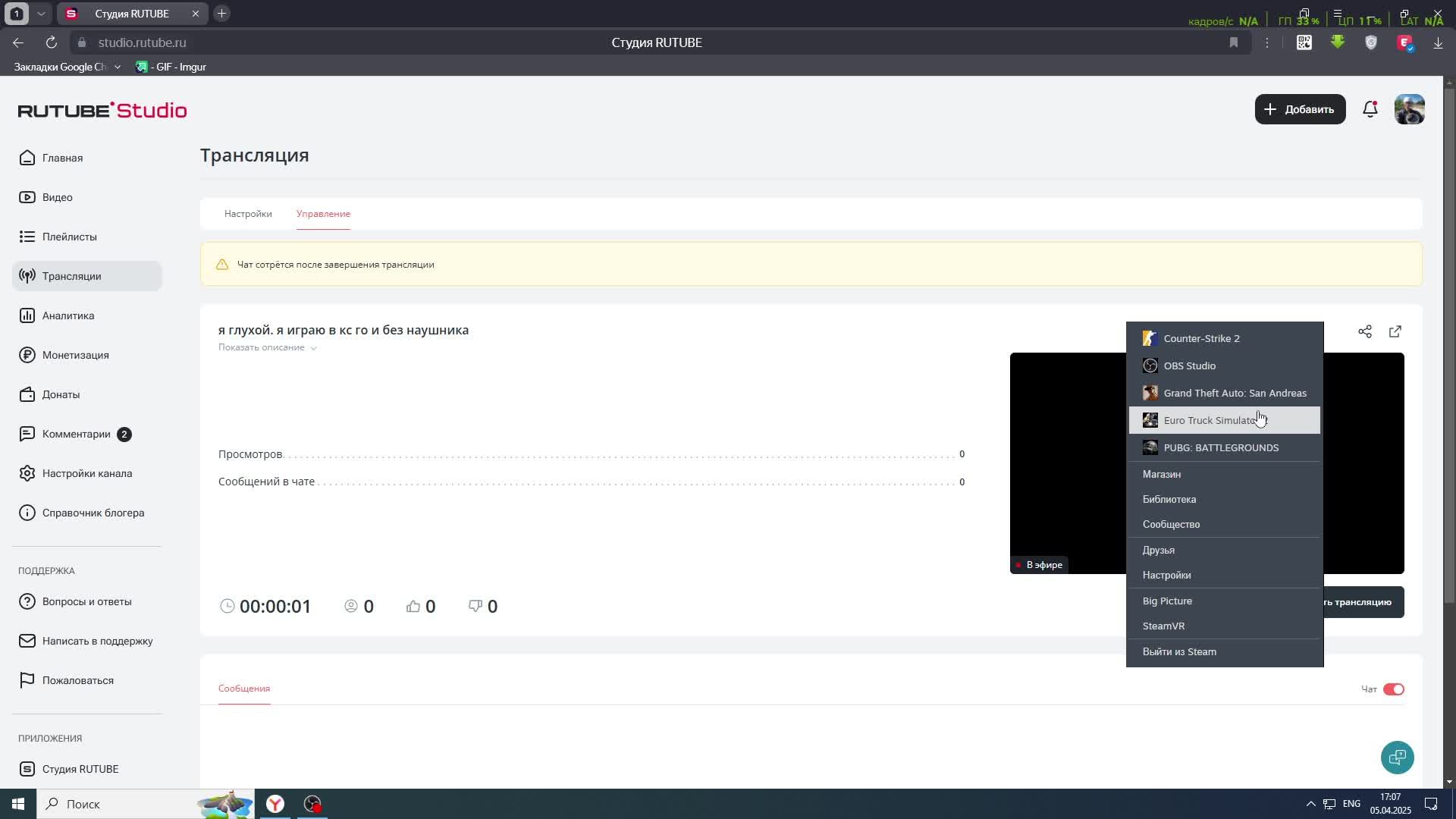Screen dimensions: 1456x819
Task: Click the Написать в поддержку envelope icon
Action: 27,641
